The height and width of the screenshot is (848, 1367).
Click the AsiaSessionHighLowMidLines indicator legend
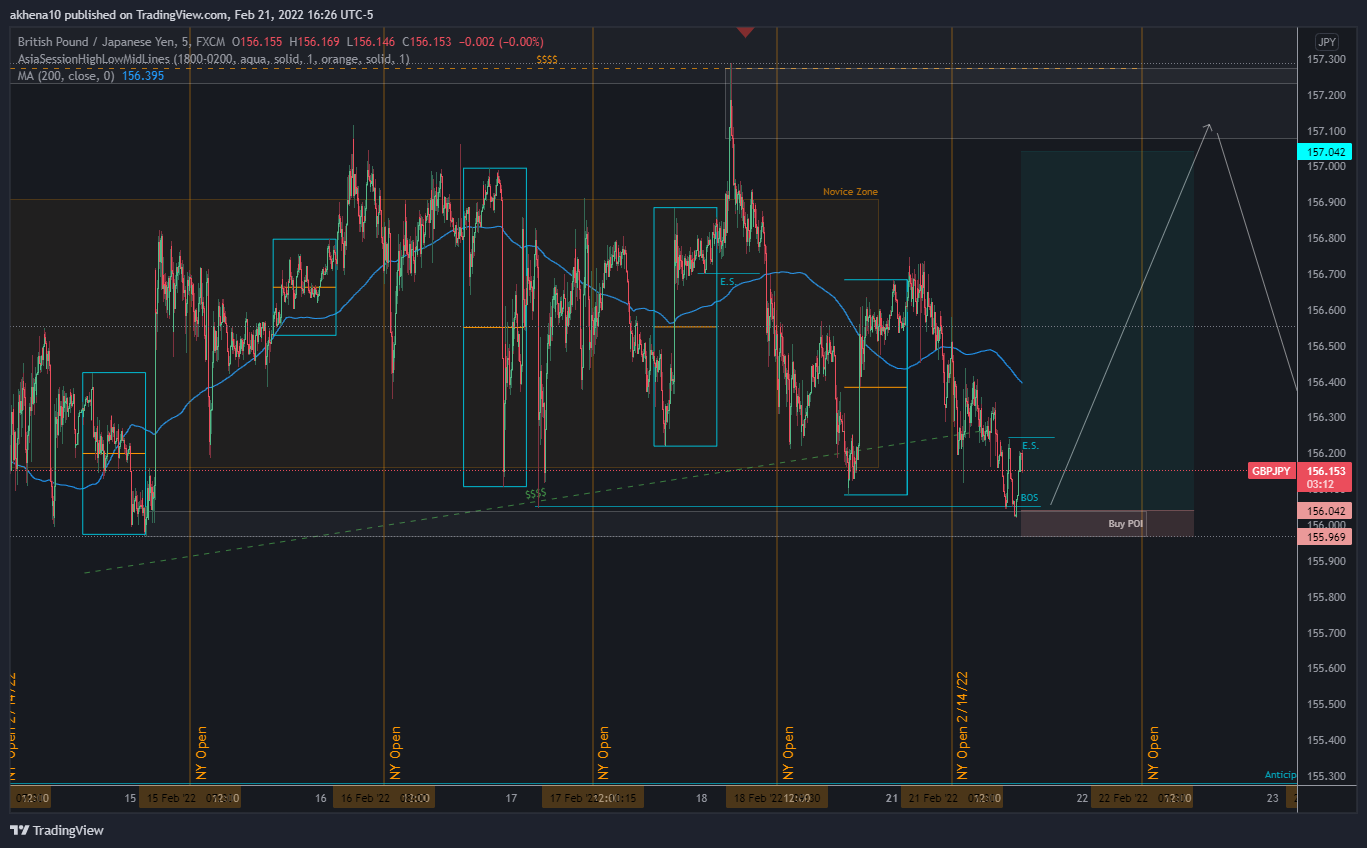pyautogui.click(x=214, y=59)
